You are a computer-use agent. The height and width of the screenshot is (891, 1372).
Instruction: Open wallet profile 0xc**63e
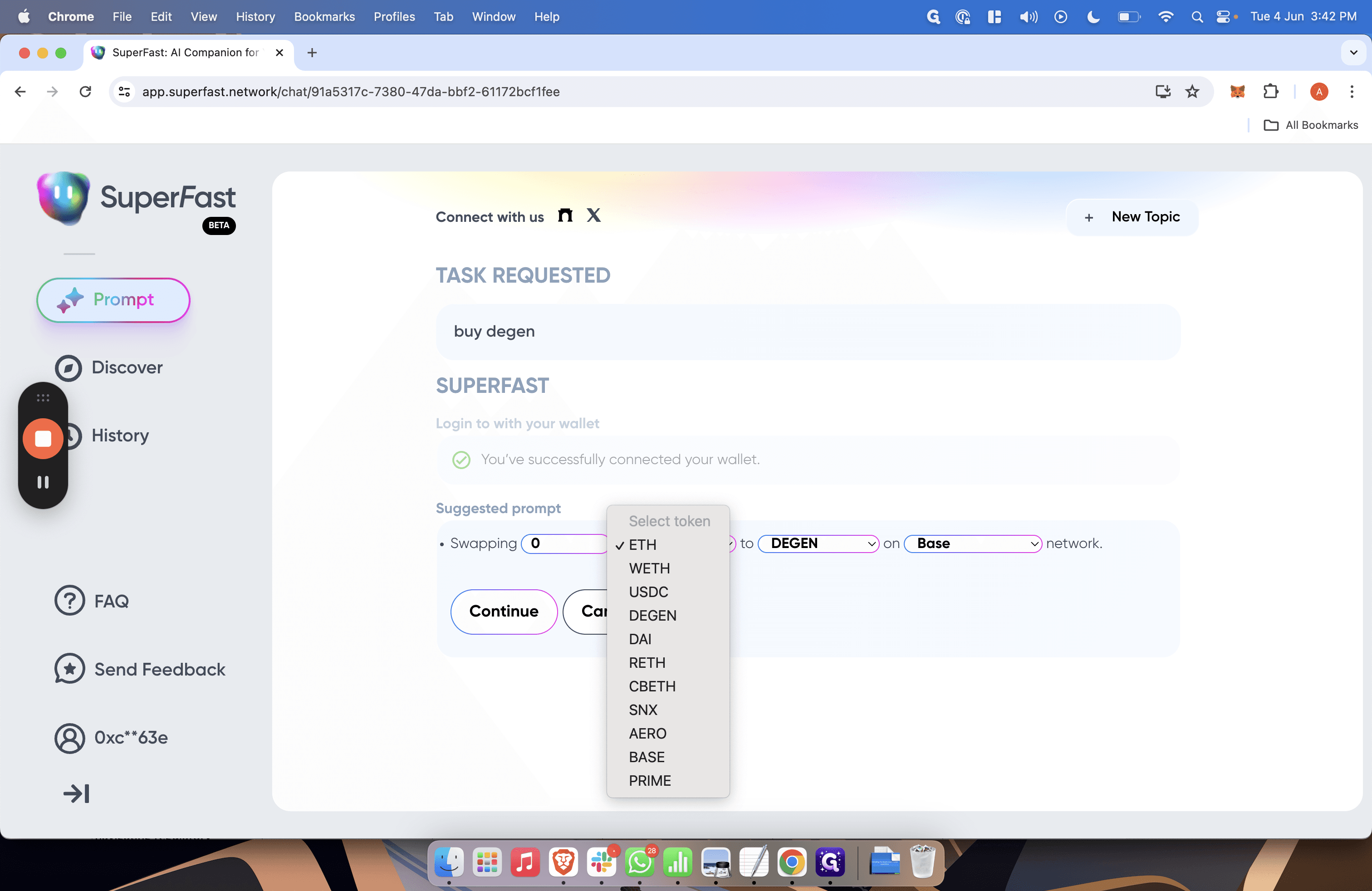pyautogui.click(x=111, y=738)
